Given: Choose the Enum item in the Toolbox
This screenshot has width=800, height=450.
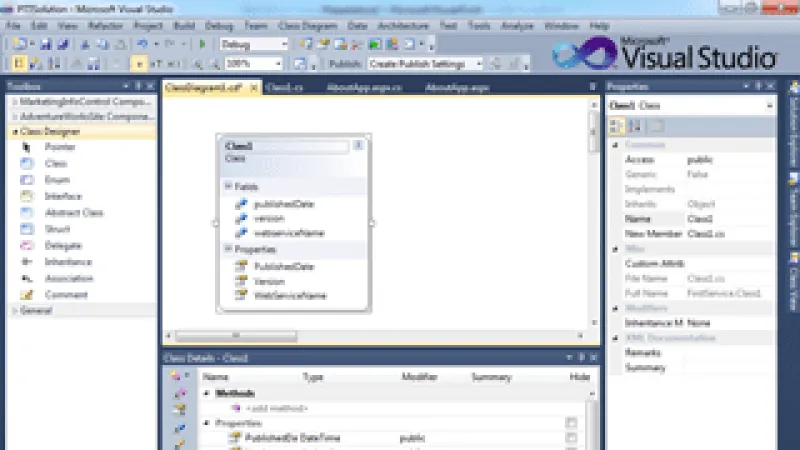Looking at the screenshot, I should click(x=56, y=180).
